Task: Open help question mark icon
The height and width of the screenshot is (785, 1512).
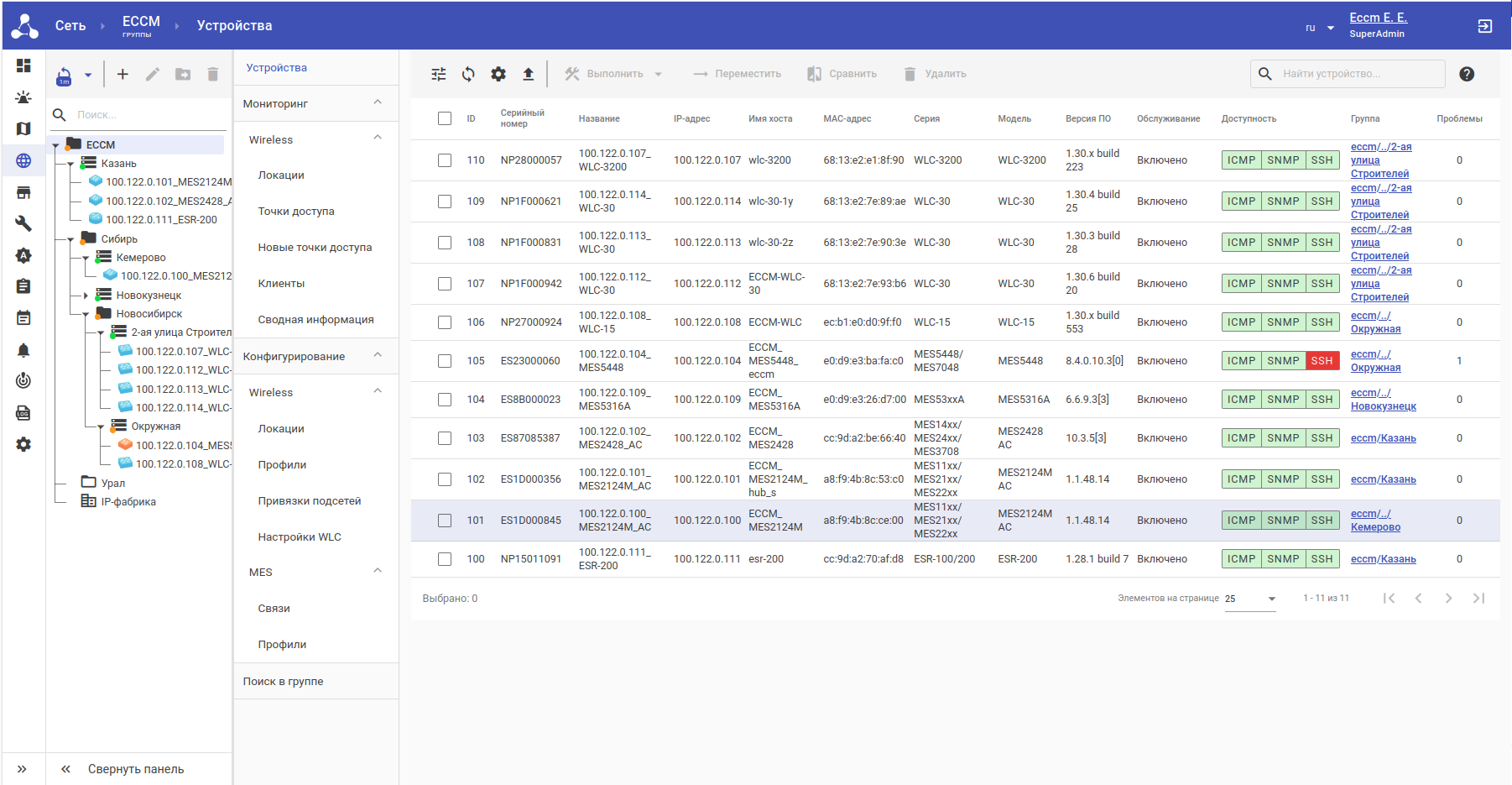Action: tap(1466, 74)
